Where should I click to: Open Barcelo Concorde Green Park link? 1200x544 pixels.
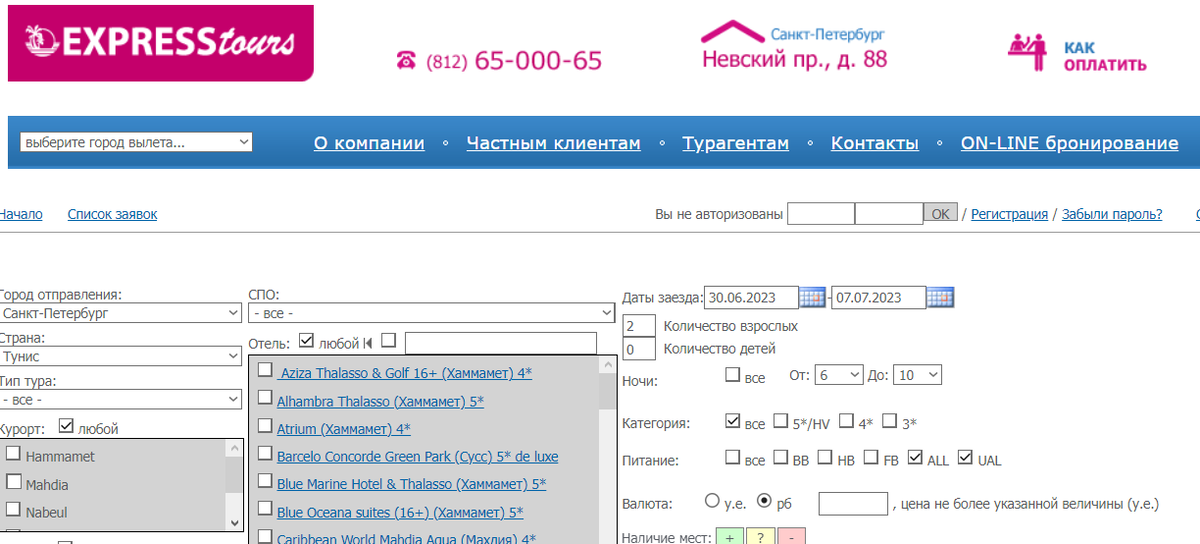point(417,457)
